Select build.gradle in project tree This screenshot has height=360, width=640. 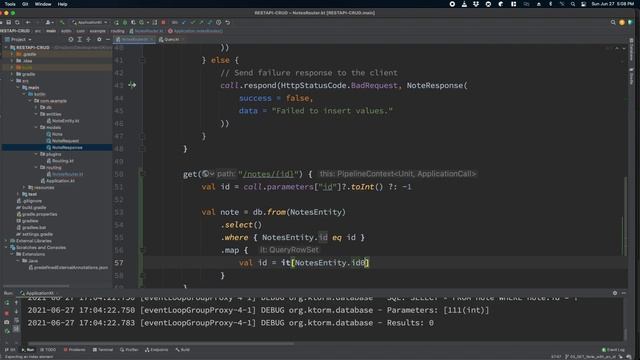31,207
